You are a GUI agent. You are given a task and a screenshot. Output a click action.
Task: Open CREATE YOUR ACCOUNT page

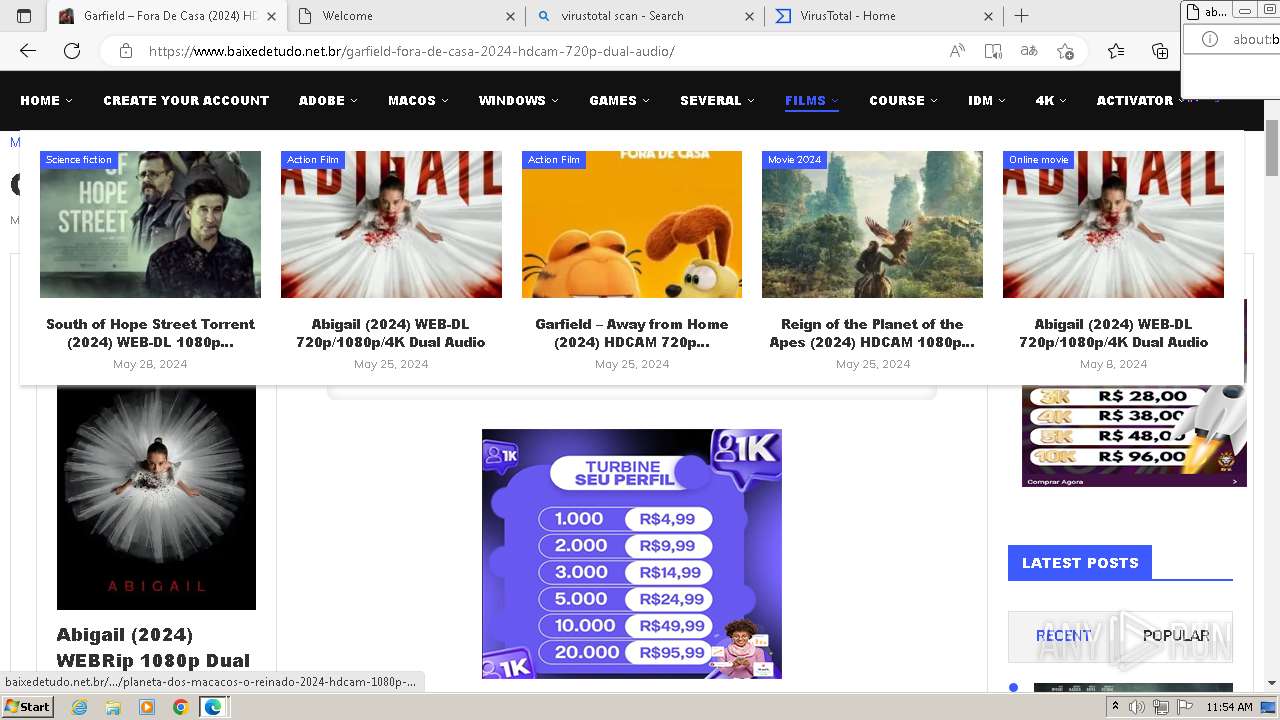tap(186, 100)
